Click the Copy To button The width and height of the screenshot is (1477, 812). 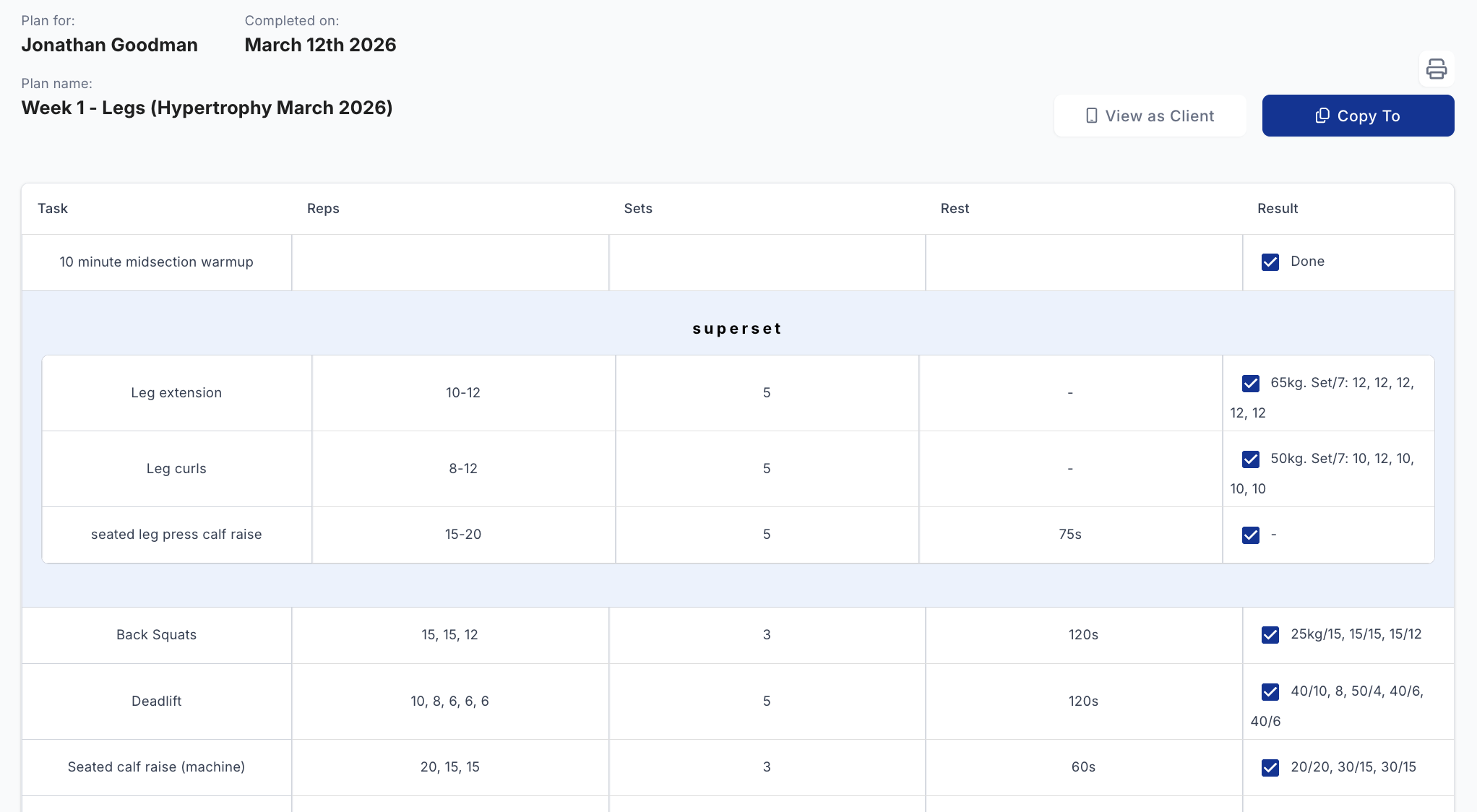1357,116
